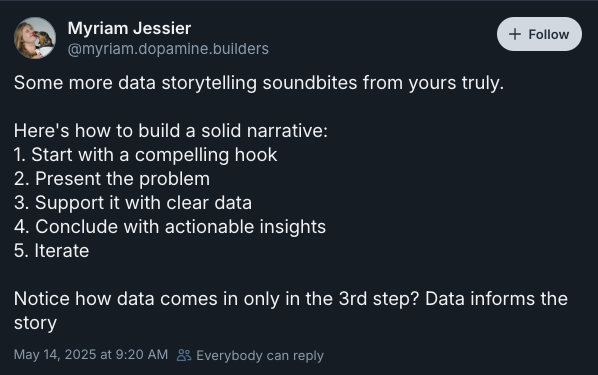Open the Myriam Jessier display name link
The height and width of the screenshot is (375, 598).
(129, 28)
